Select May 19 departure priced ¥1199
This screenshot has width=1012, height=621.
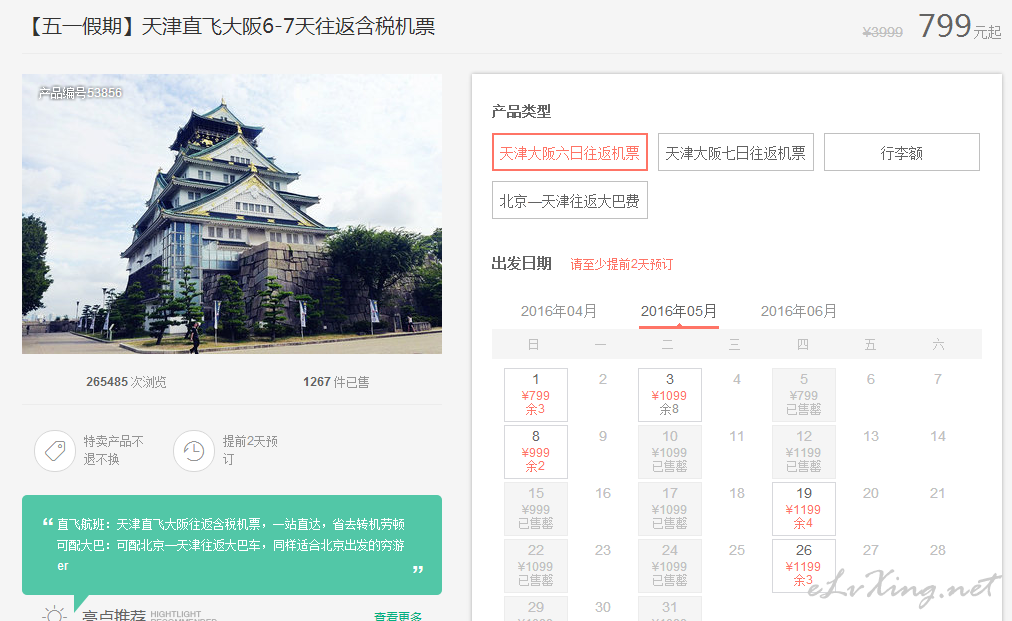point(804,509)
